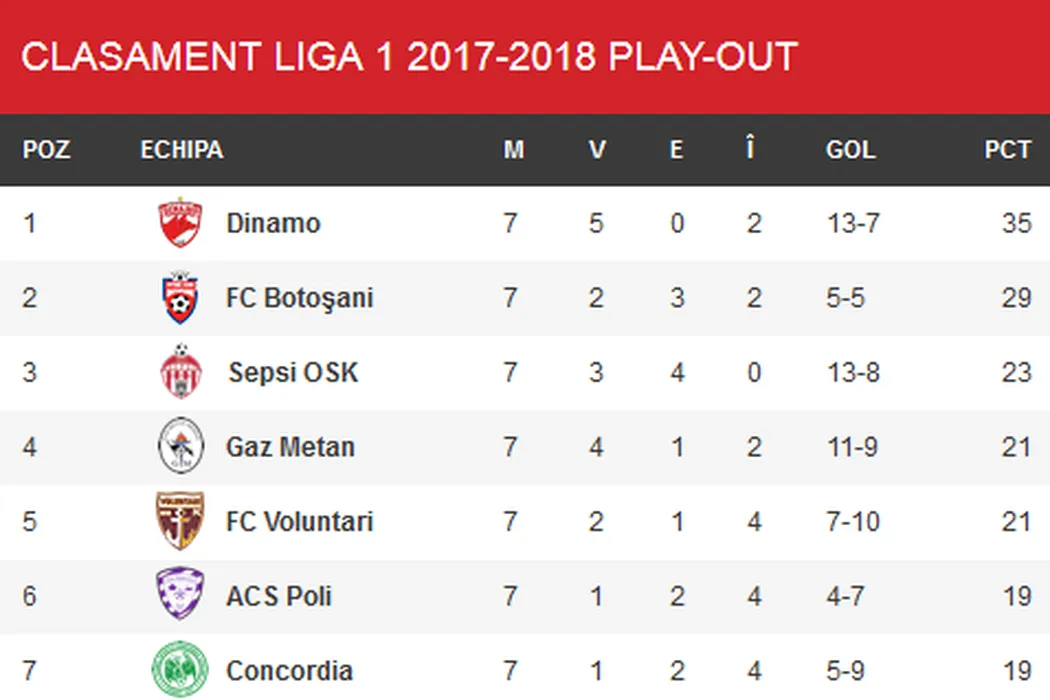The image size is (1050, 700).
Task: Click the Dinamo club crest icon
Action: pyautogui.click(x=181, y=222)
